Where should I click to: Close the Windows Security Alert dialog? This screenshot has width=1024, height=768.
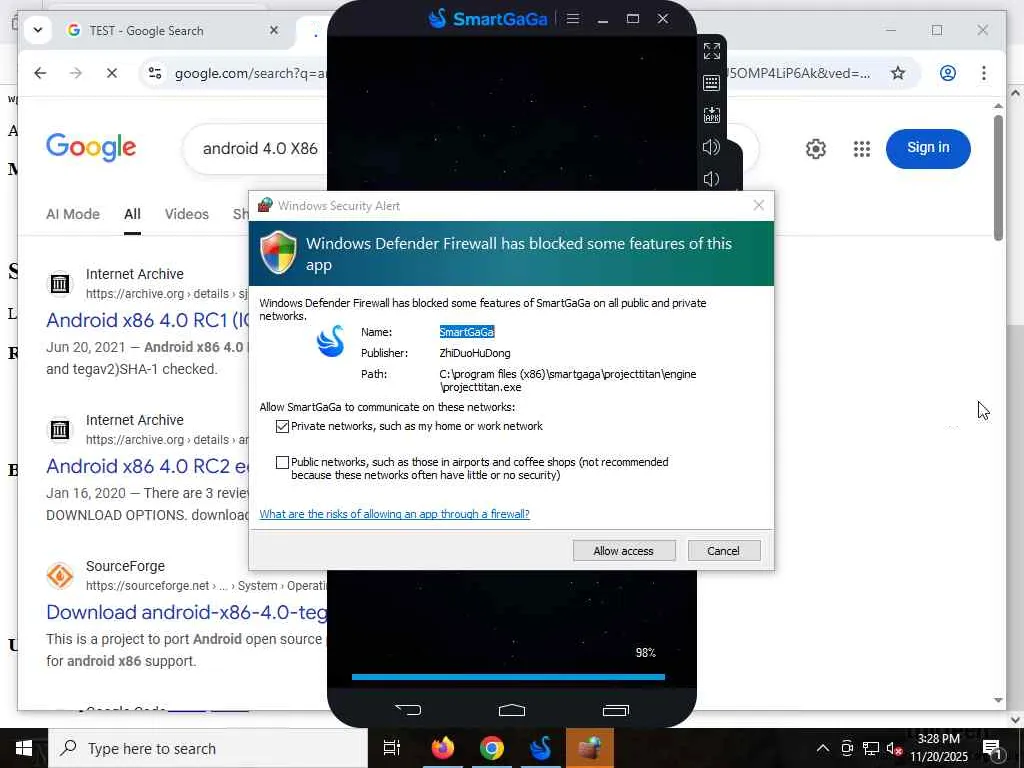(758, 205)
